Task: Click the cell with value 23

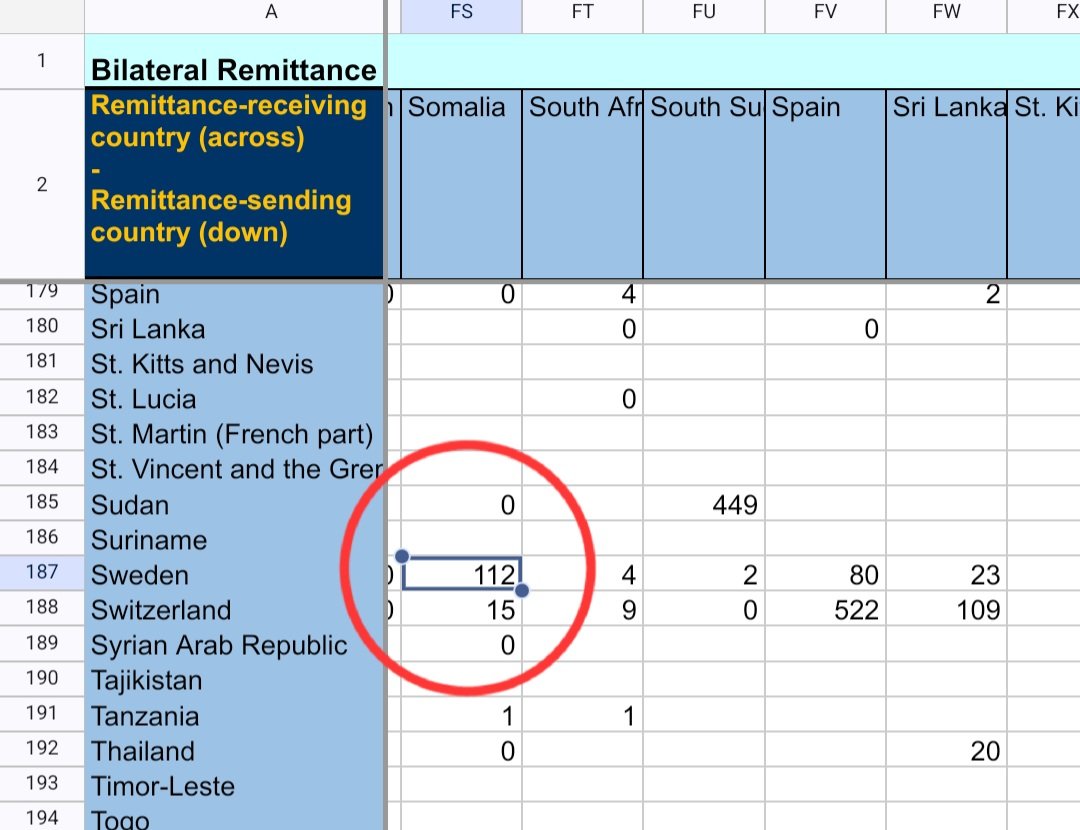Action: coord(946,574)
